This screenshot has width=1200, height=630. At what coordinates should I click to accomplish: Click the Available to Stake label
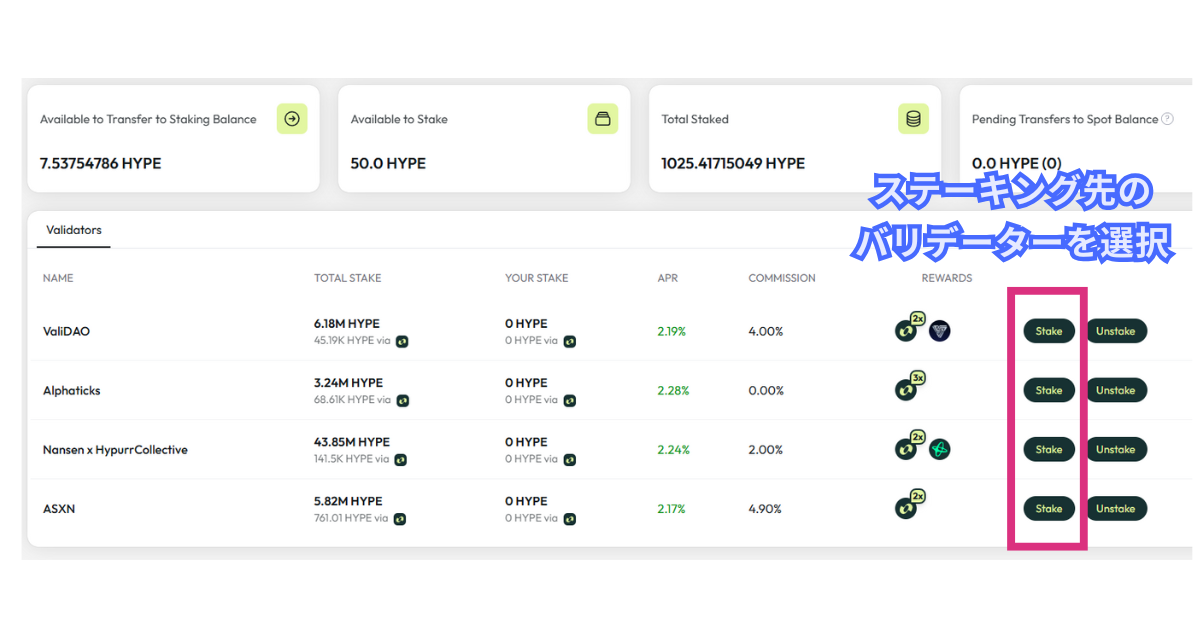pos(399,119)
